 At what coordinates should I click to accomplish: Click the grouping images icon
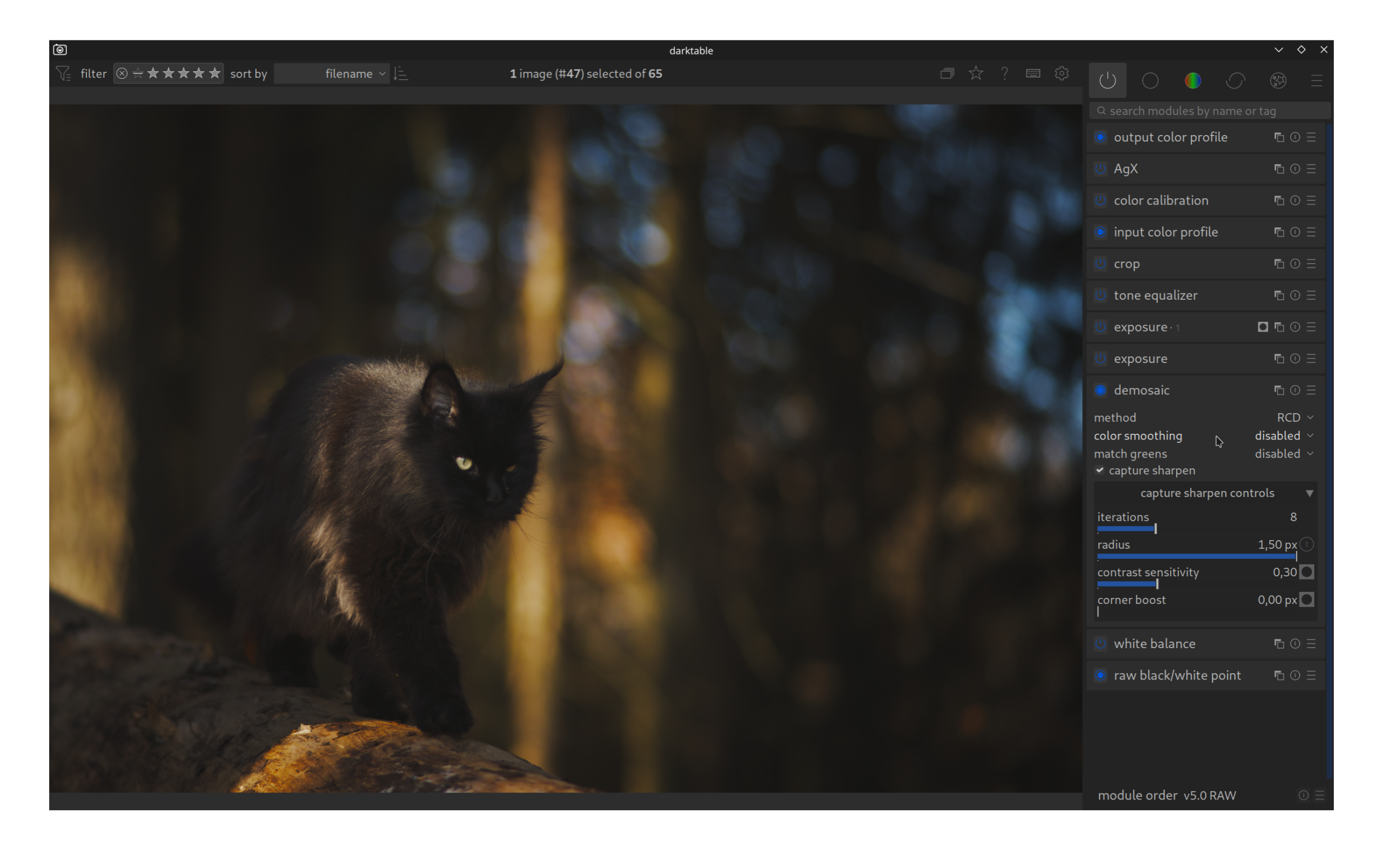click(946, 73)
